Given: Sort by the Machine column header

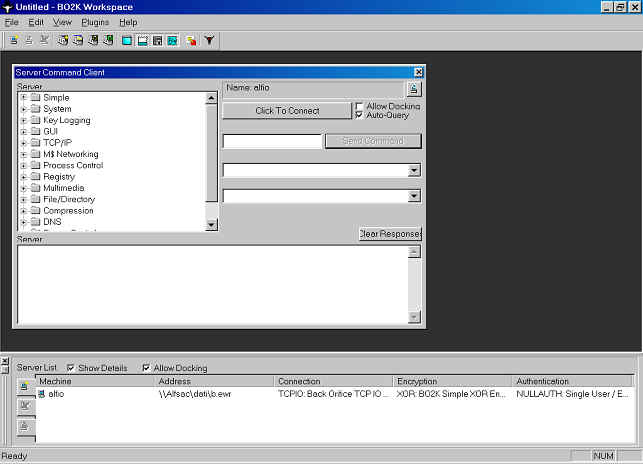Looking at the screenshot, I should point(95,381).
